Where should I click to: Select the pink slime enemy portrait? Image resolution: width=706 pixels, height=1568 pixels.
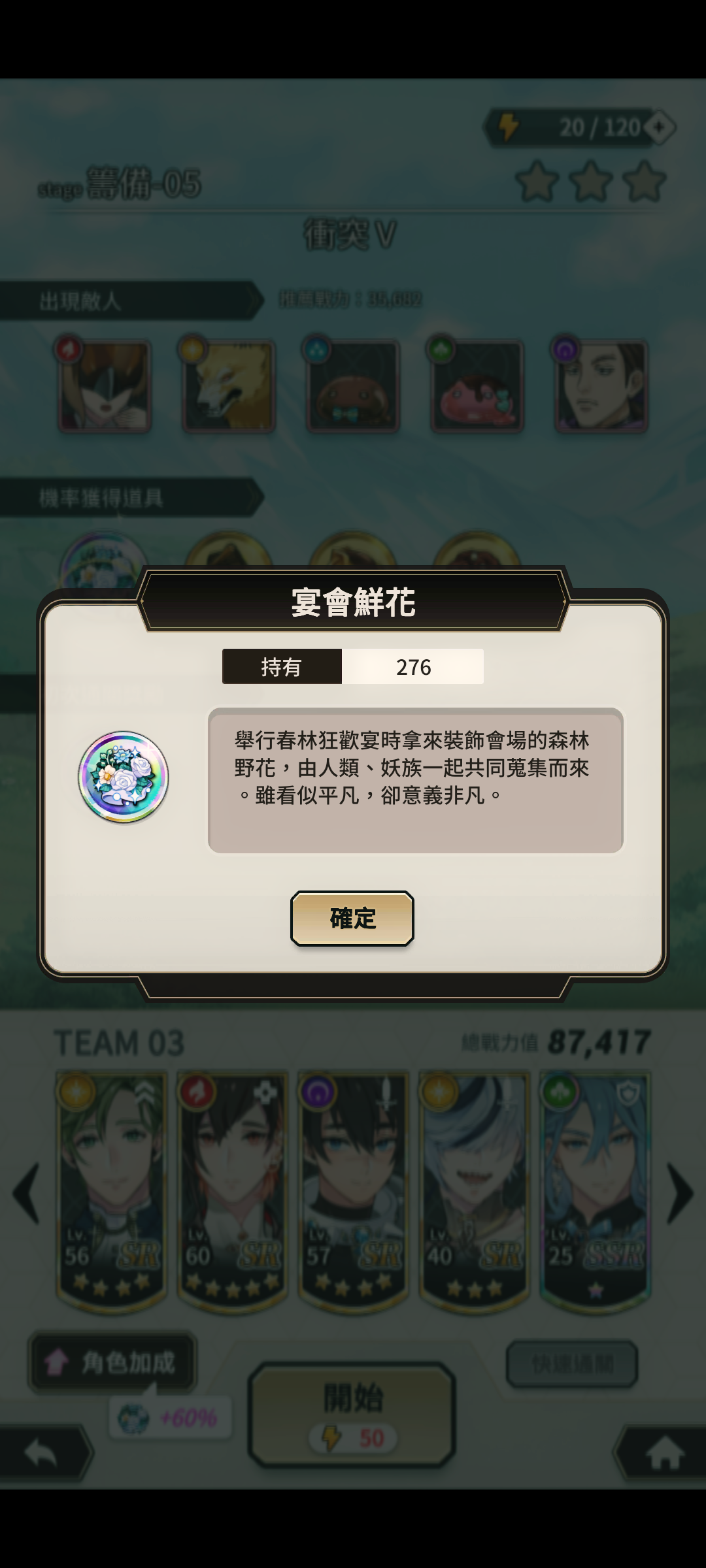[477, 385]
